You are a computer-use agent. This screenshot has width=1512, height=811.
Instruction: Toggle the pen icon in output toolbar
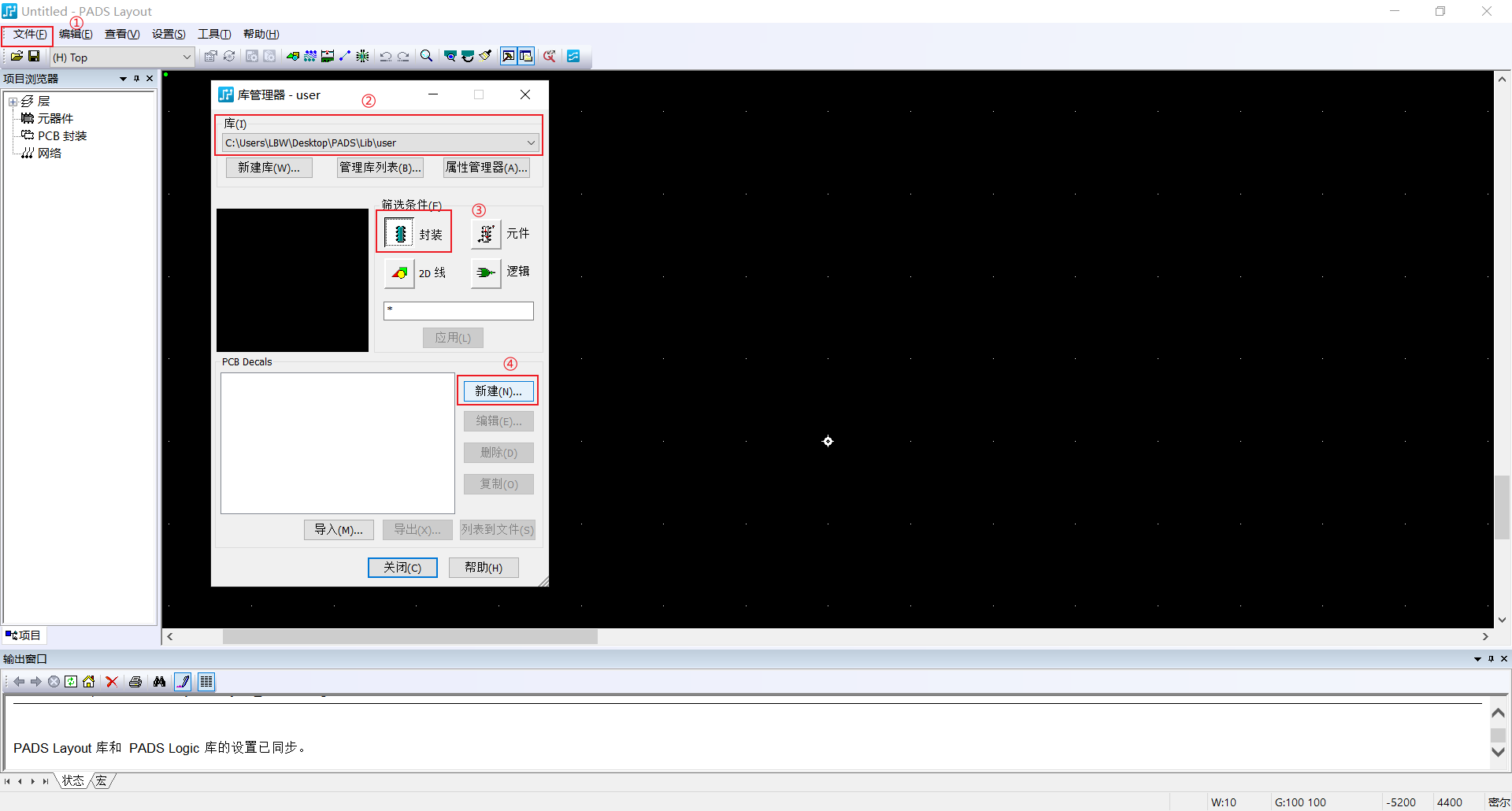coord(183,682)
